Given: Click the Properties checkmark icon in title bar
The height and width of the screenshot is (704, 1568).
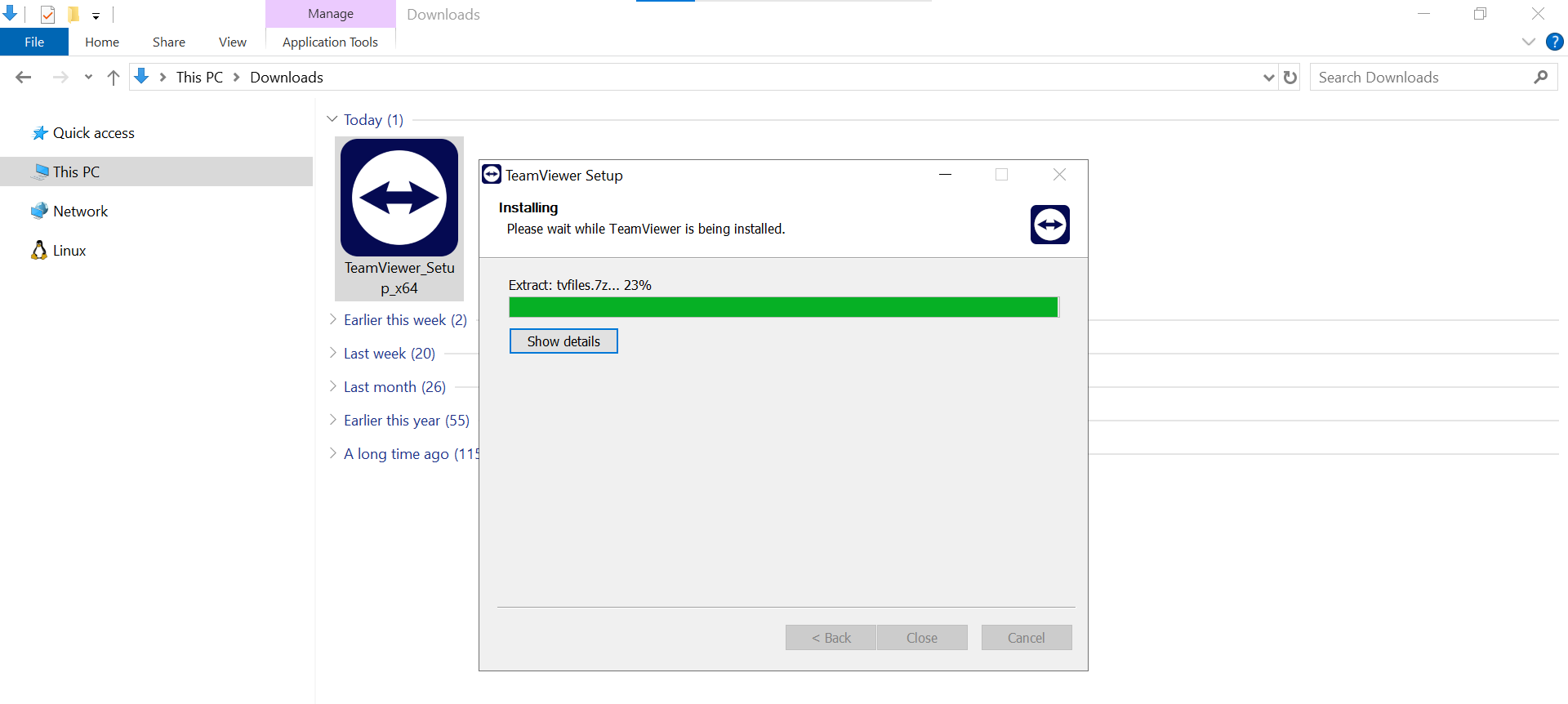Looking at the screenshot, I should (x=47, y=14).
